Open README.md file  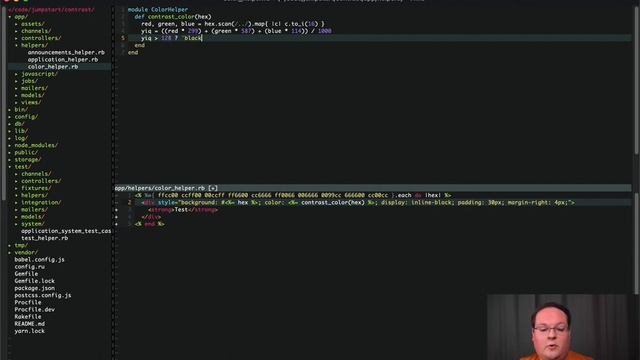pos(29,324)
